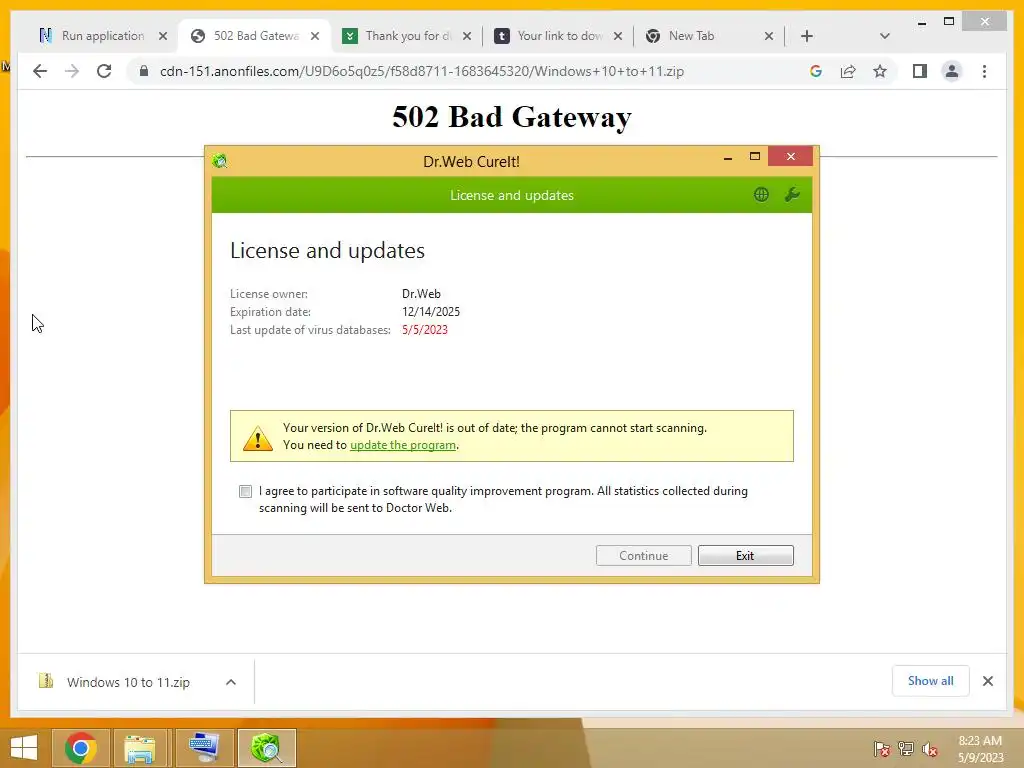Switch to 'Thank you for d' tab
This screenshot has height=768, width=1024.
(407, 36)
